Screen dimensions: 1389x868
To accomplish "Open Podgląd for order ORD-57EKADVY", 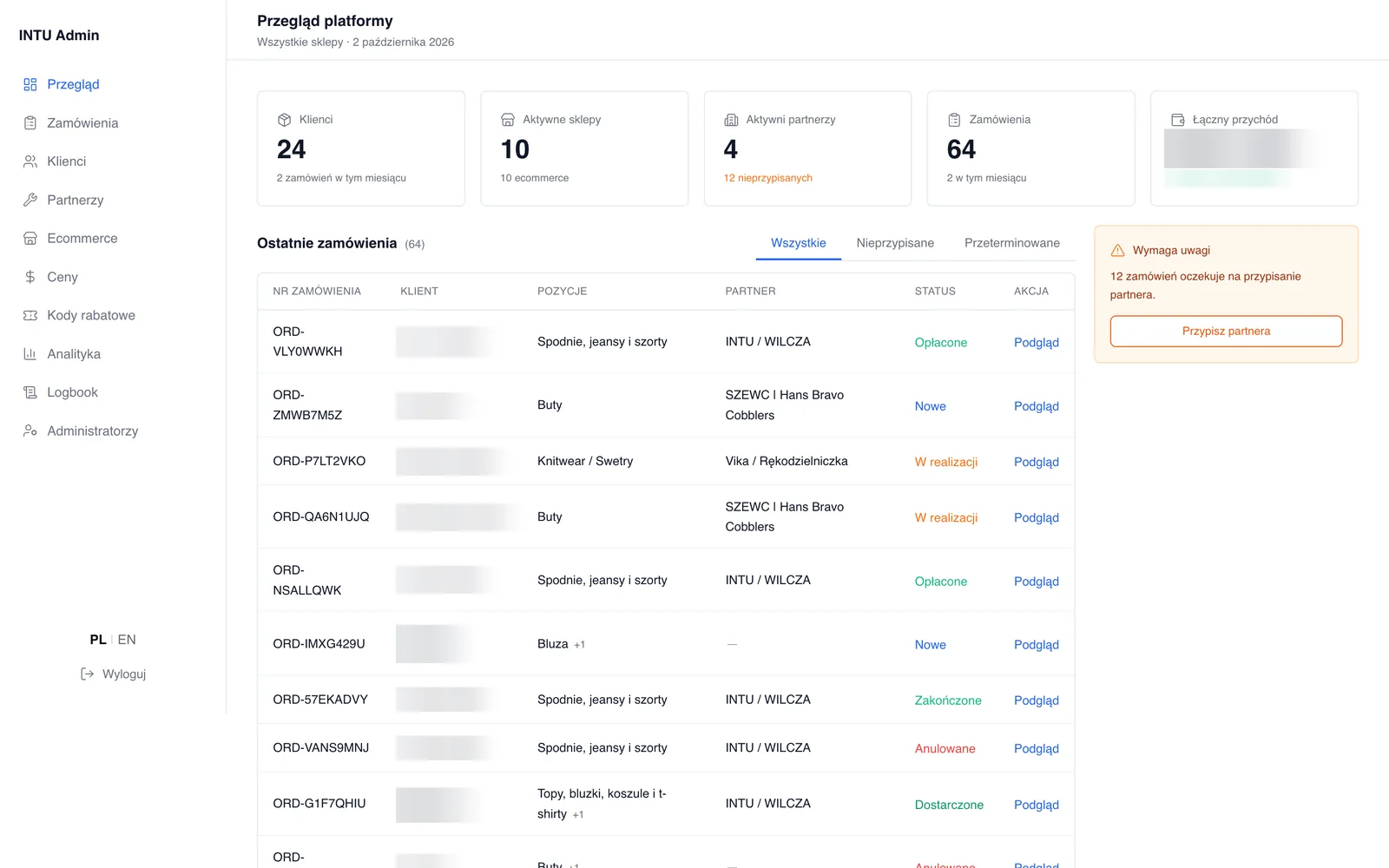I will coord(1037,700).
